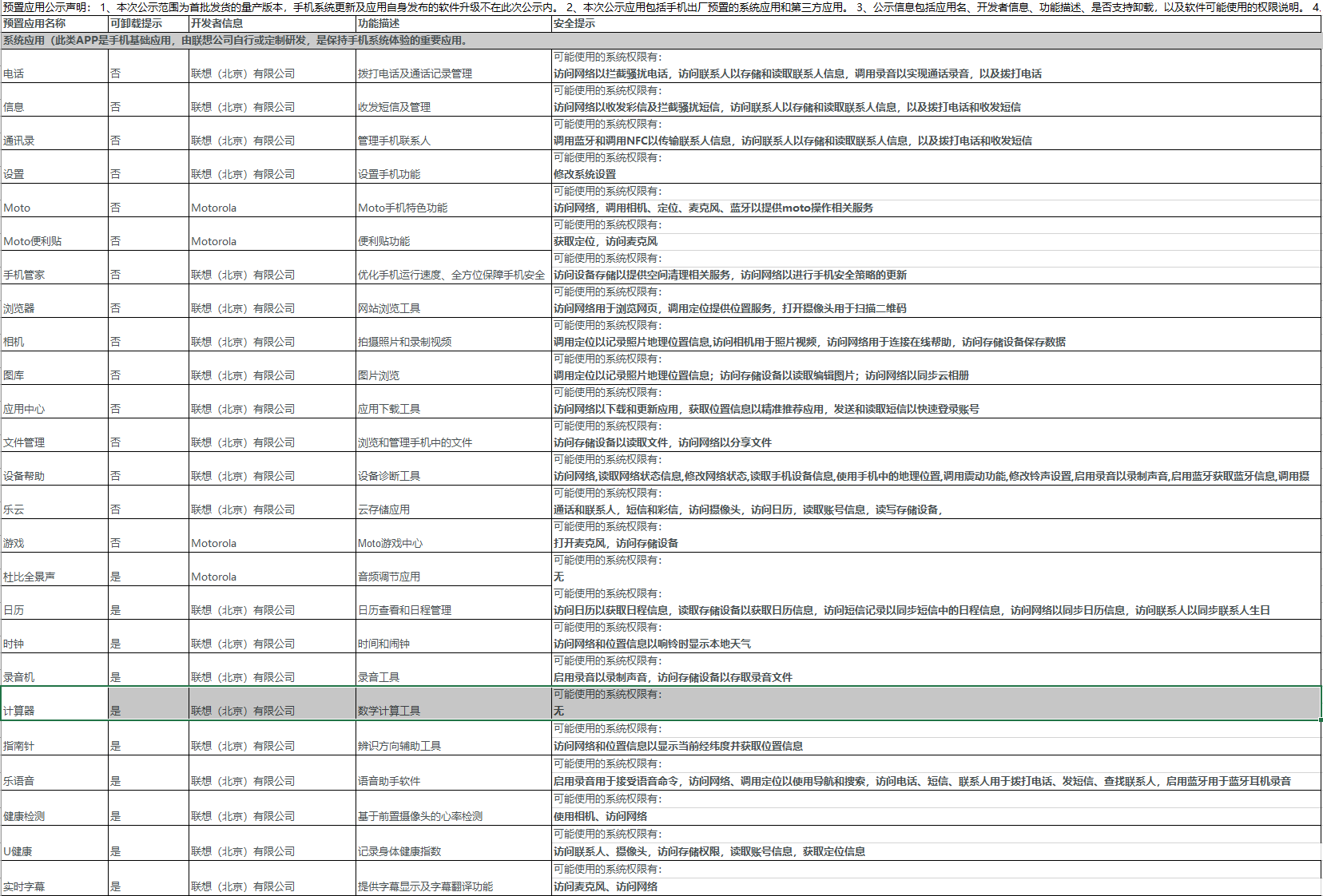Image resolution: width=1323 pixels, height=896 pixels.
Task: Click the 实时字幕 app name cell
Action: pos(54,878)
